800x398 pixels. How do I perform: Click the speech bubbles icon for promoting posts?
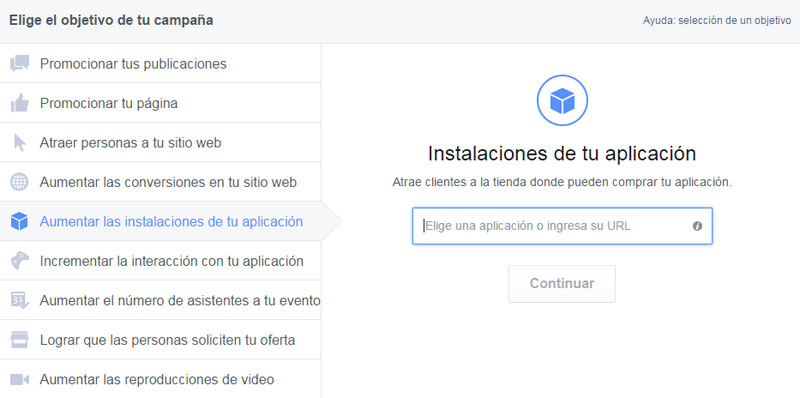(x=19, y=64)
